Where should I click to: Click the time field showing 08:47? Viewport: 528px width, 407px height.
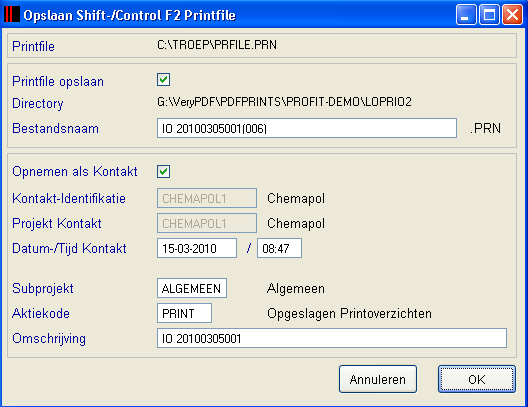coord(279,248)
